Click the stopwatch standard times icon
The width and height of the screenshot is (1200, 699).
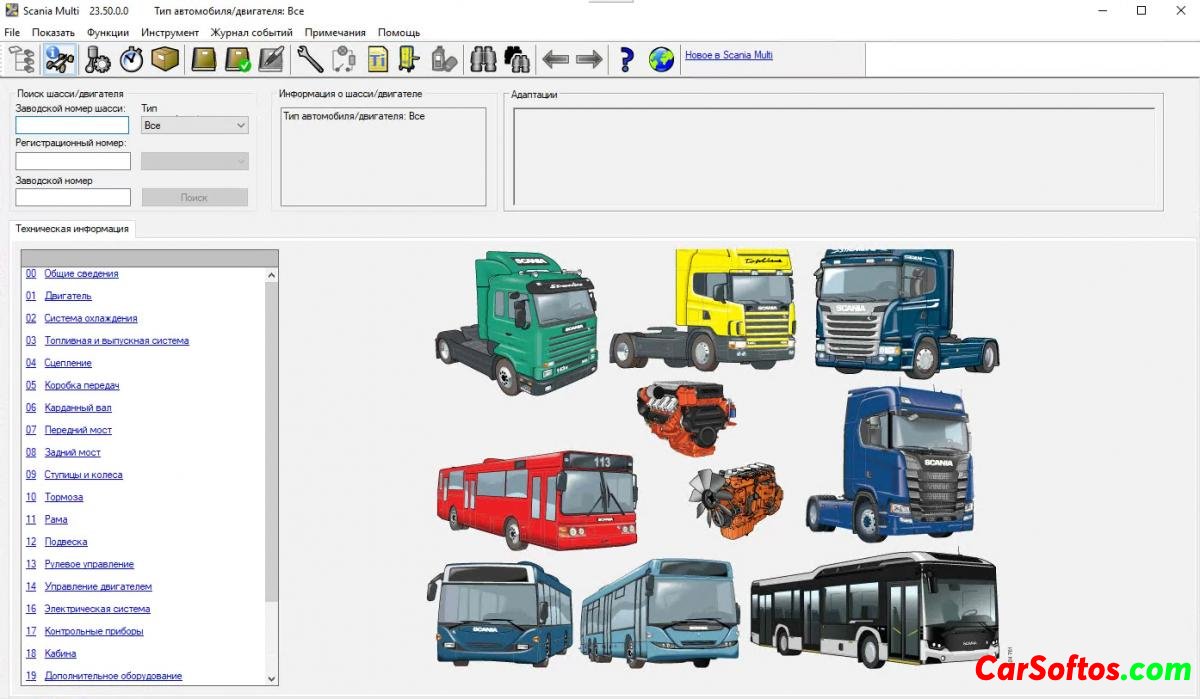coord(131,60)
